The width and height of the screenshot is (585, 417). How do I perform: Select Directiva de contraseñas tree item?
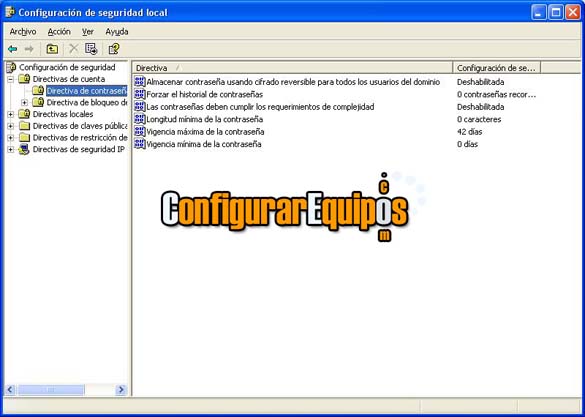[87, 91]
